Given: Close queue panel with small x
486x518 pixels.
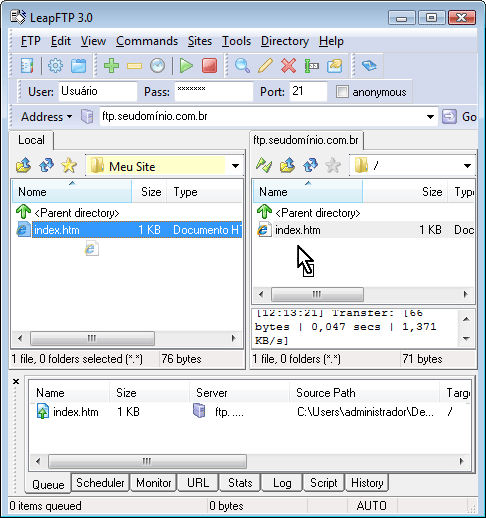Looking at the screenshot, I should [16, 381].
